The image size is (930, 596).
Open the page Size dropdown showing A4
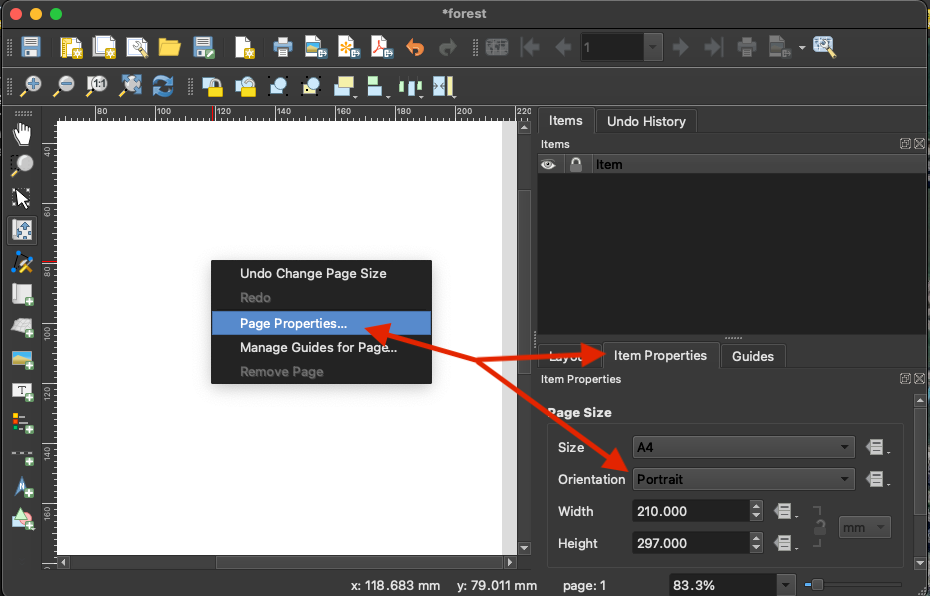coord(744,447)
